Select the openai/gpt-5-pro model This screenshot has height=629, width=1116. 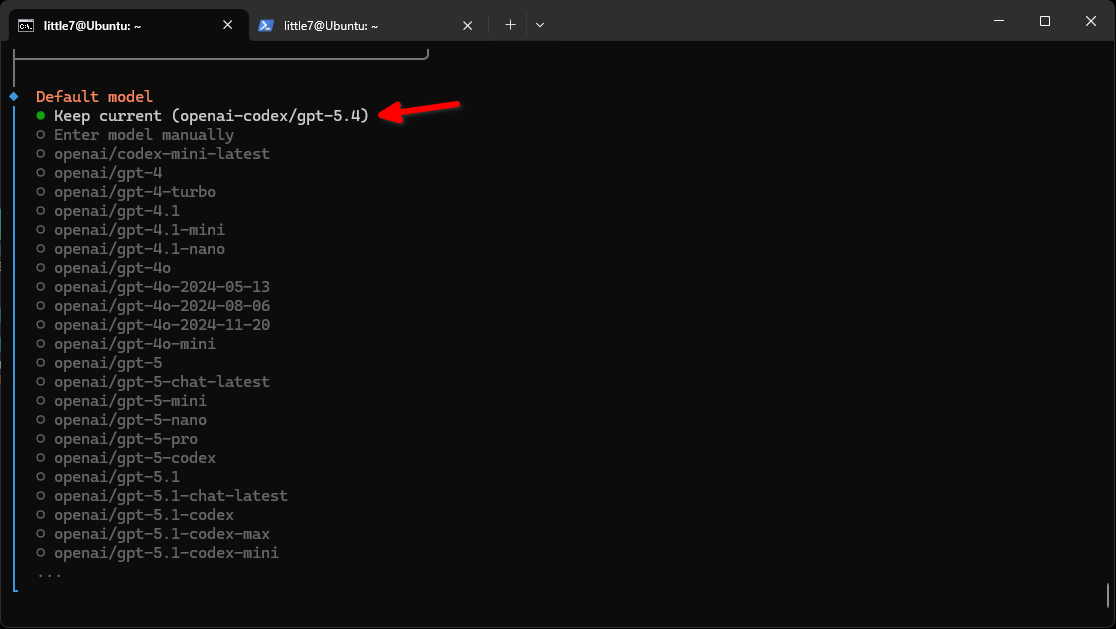(x=125, y=439)
